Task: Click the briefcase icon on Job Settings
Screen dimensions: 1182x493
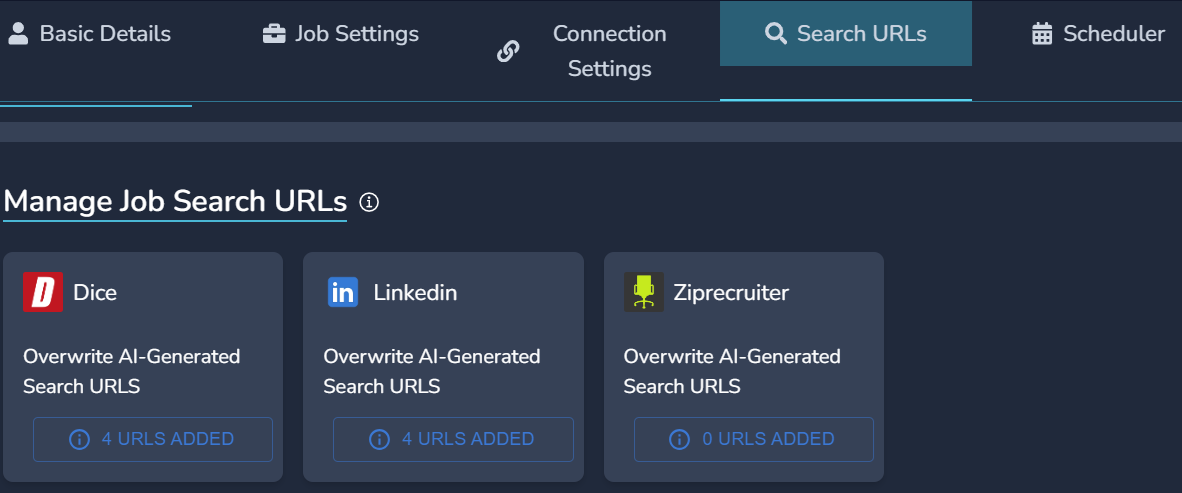Action: pos(273,34)
